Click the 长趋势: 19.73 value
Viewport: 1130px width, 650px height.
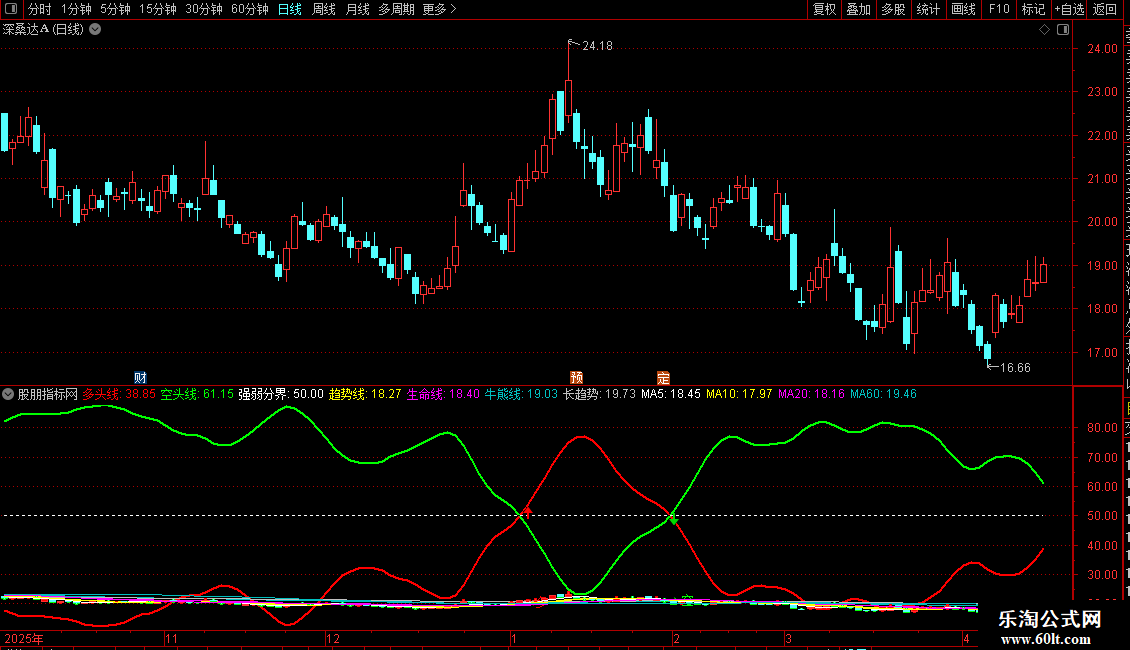point(600,394)
